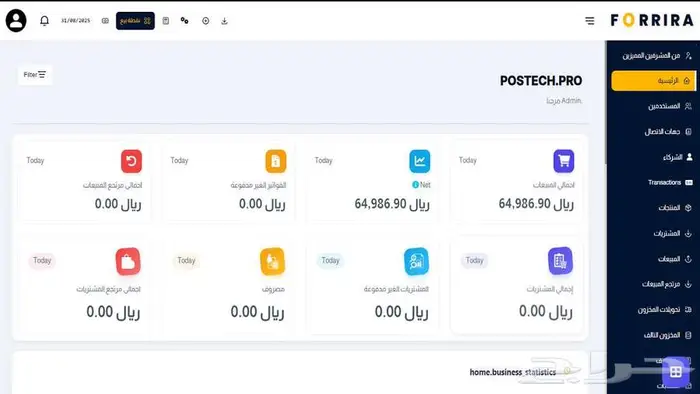
Task: Click 64,986.90 ريال value on اجمالي المبيعات card
Action: point(536,204)
